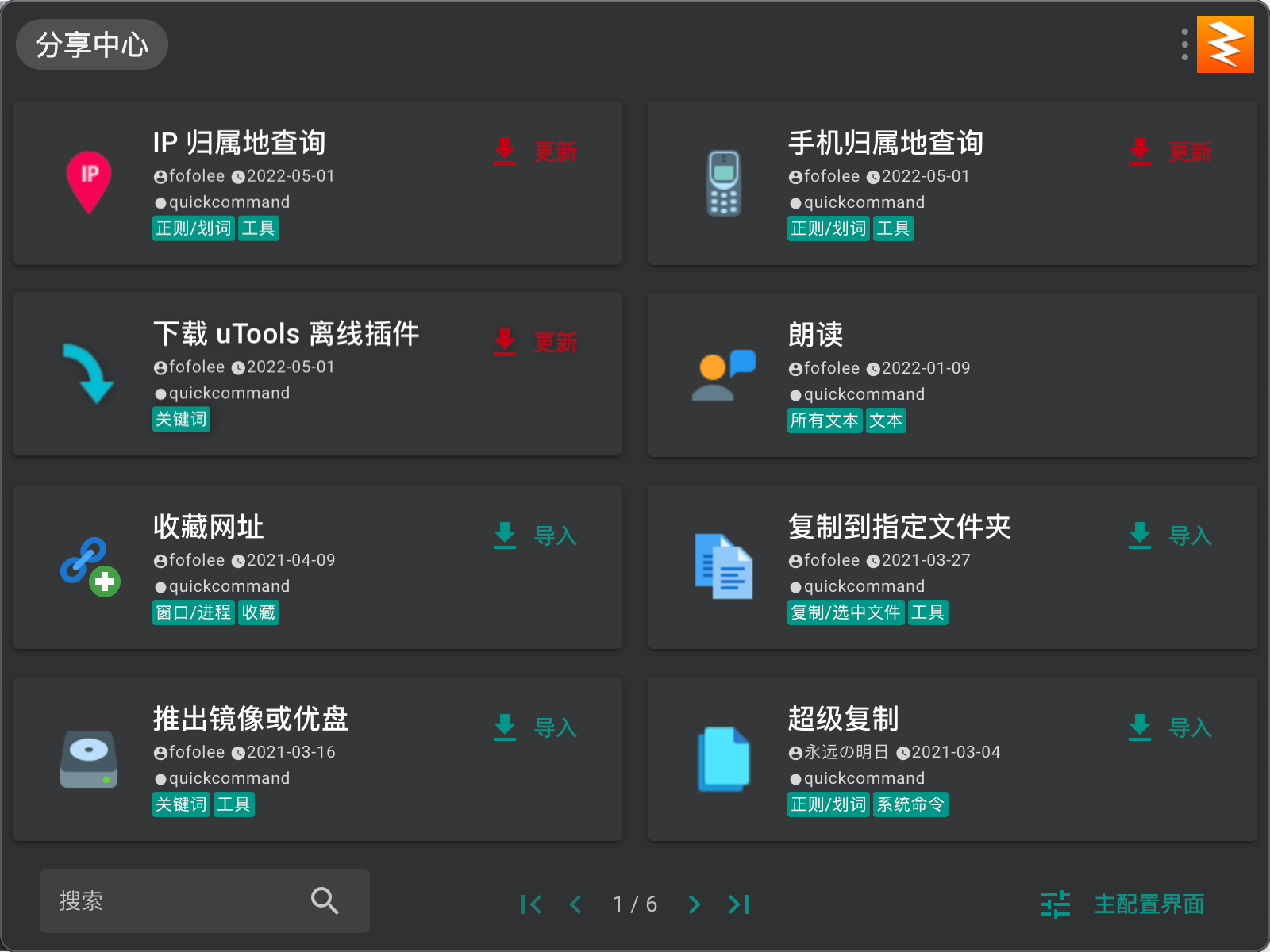
Task: Click the 所有文本 tag on 朗读
Action: click(825, 420)
